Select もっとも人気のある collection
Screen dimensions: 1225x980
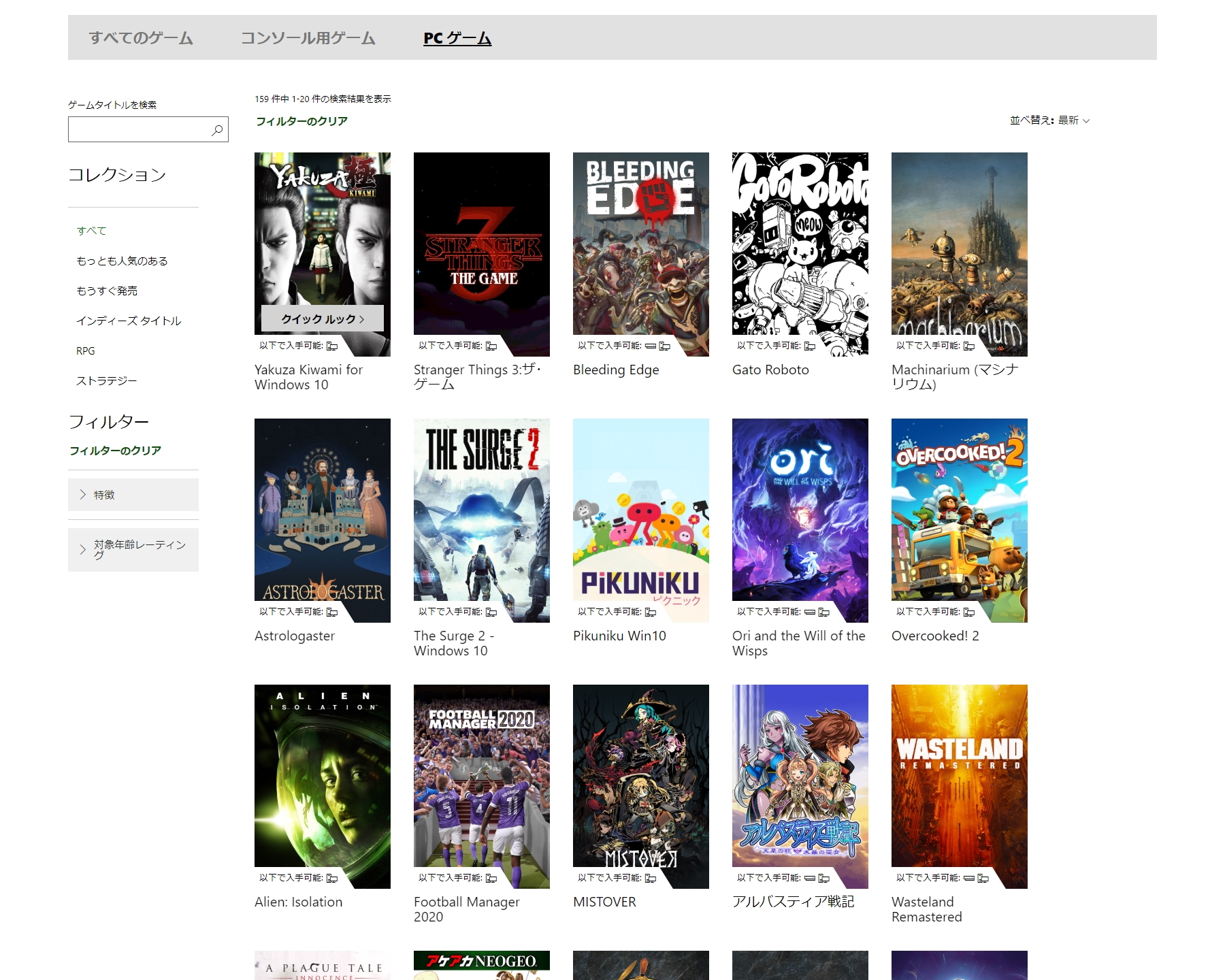(x=122, y=261)
